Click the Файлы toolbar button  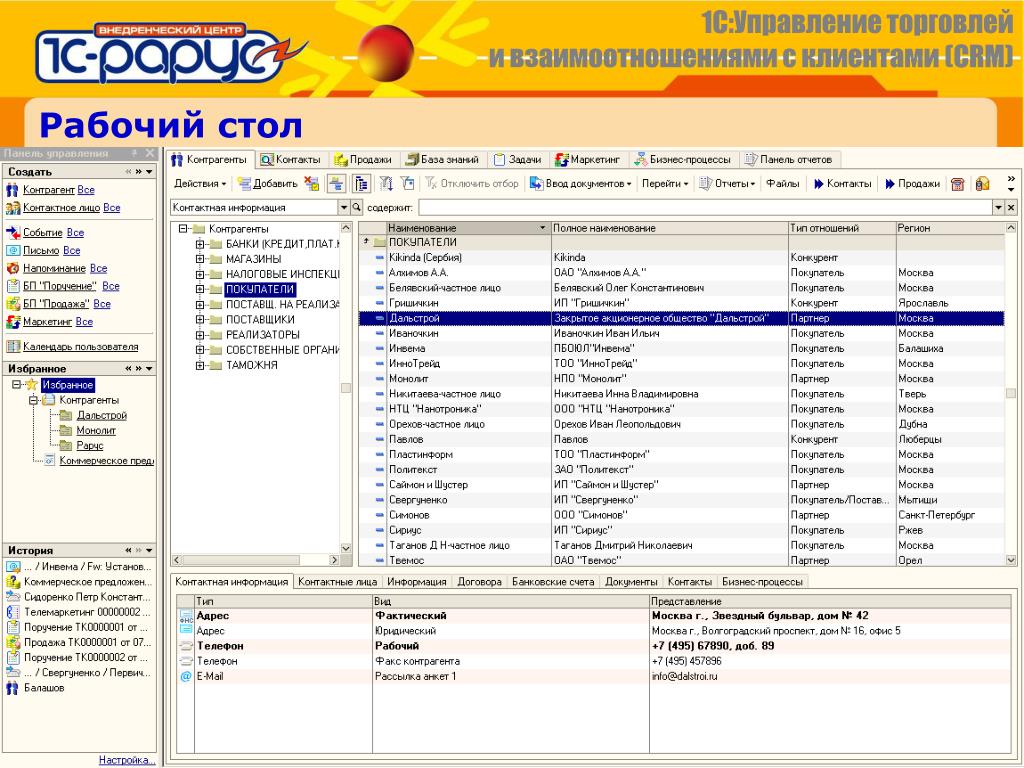[x=783, y=184]
